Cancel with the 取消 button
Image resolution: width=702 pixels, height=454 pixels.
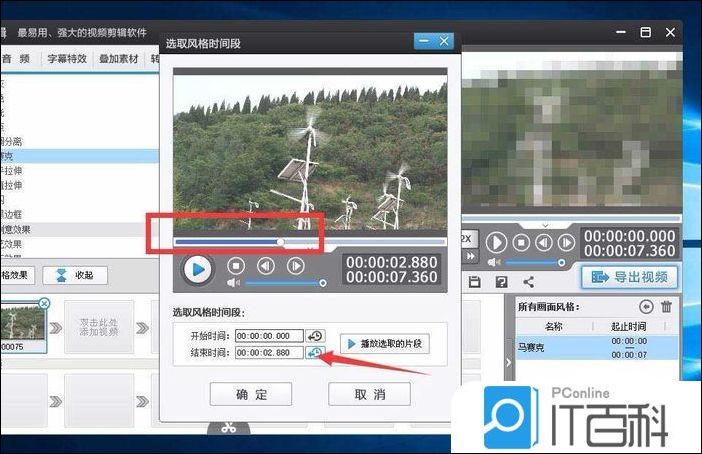point(369,394)
